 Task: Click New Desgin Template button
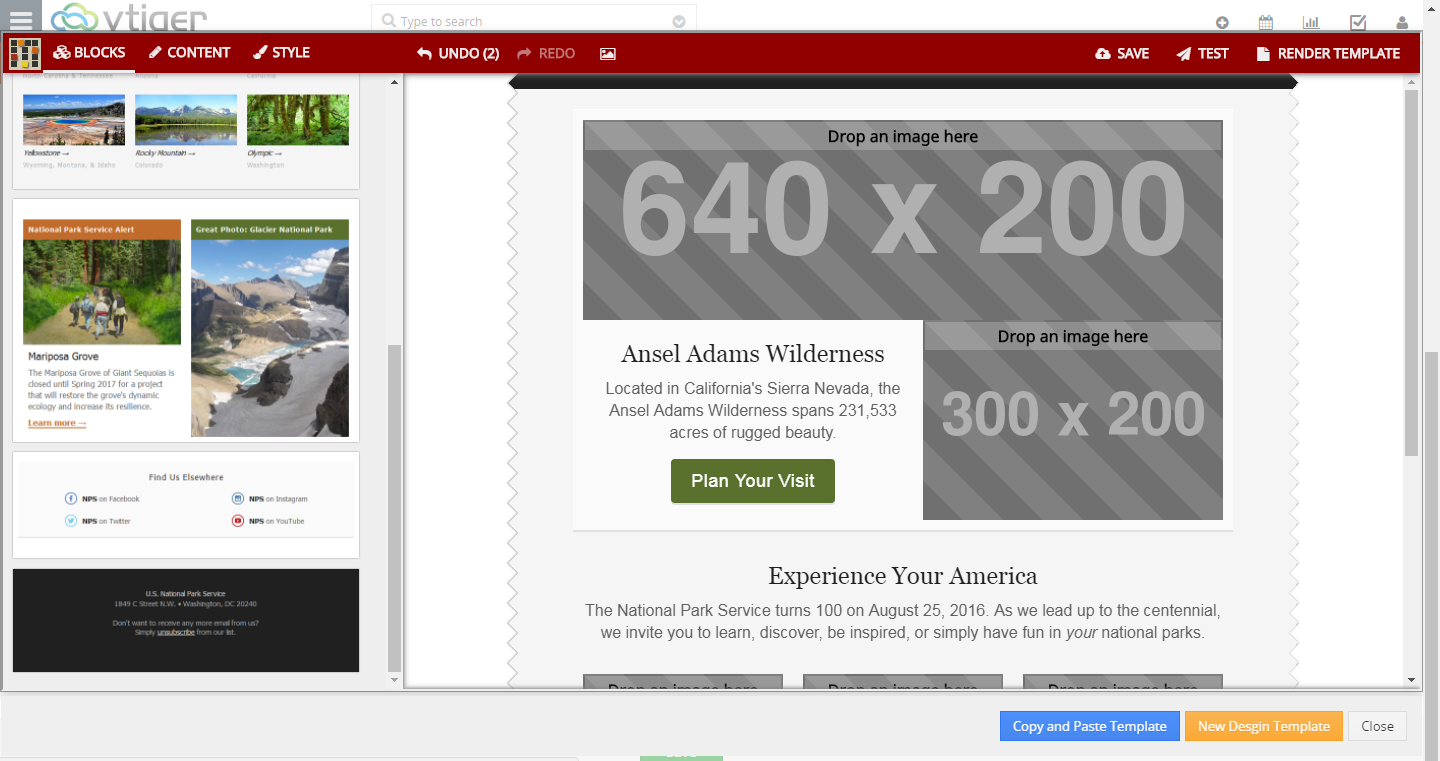[1264, 726]
